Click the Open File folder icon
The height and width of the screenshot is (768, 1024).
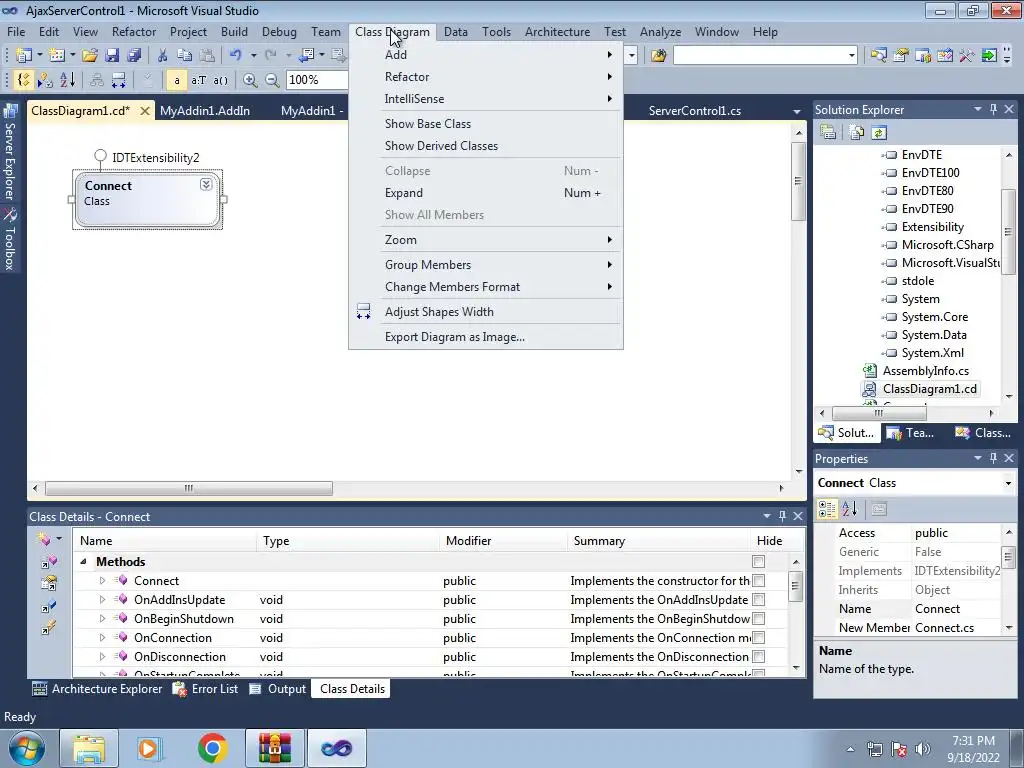click(x=89, y=56)
